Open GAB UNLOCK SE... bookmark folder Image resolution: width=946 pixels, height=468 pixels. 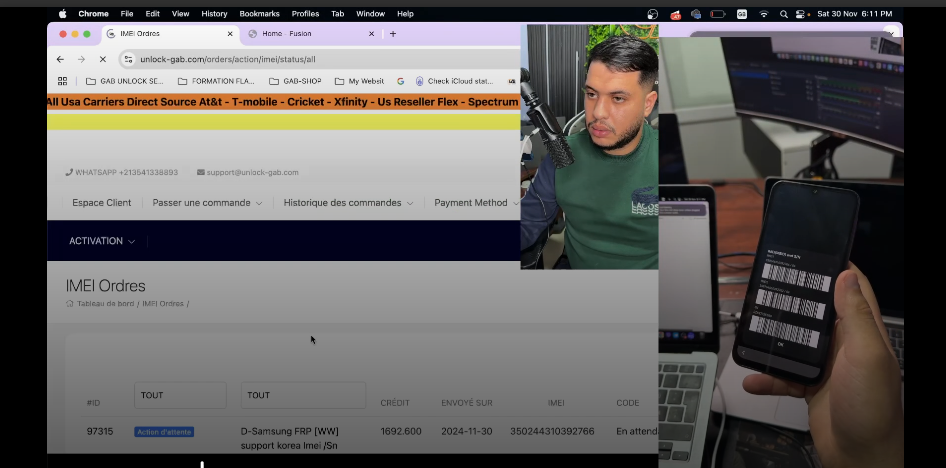pos(125,81)
